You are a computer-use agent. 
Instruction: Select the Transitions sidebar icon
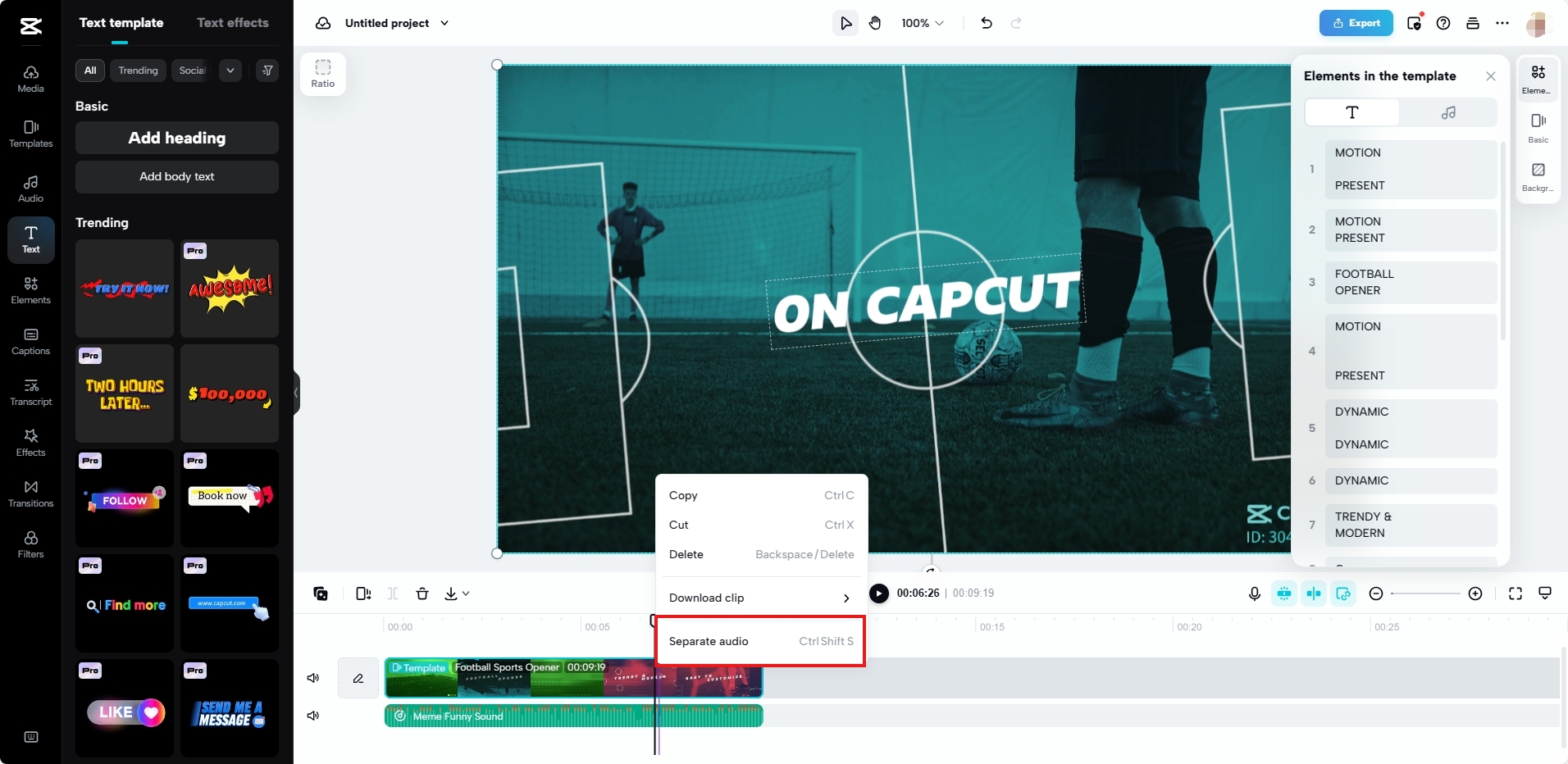(x=30, y=493)
